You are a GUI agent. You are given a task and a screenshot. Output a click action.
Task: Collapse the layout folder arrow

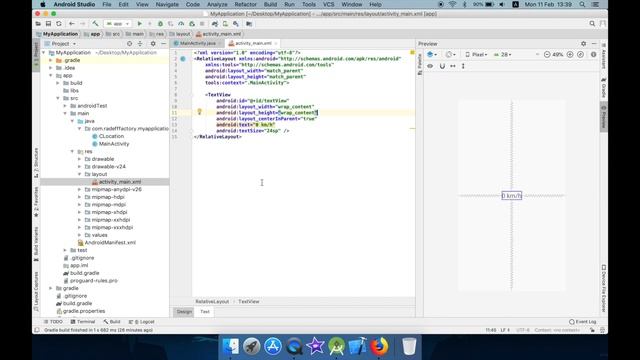[80, 174]
